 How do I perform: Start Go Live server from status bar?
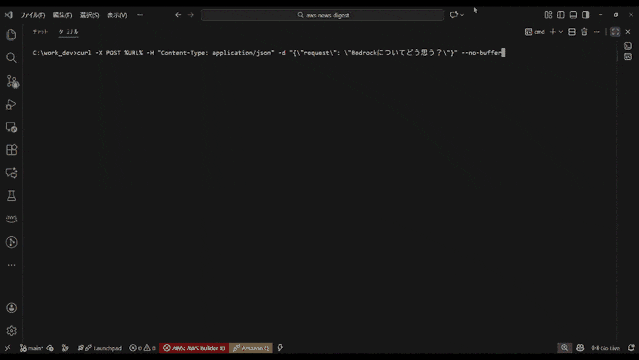coord(605,348)
